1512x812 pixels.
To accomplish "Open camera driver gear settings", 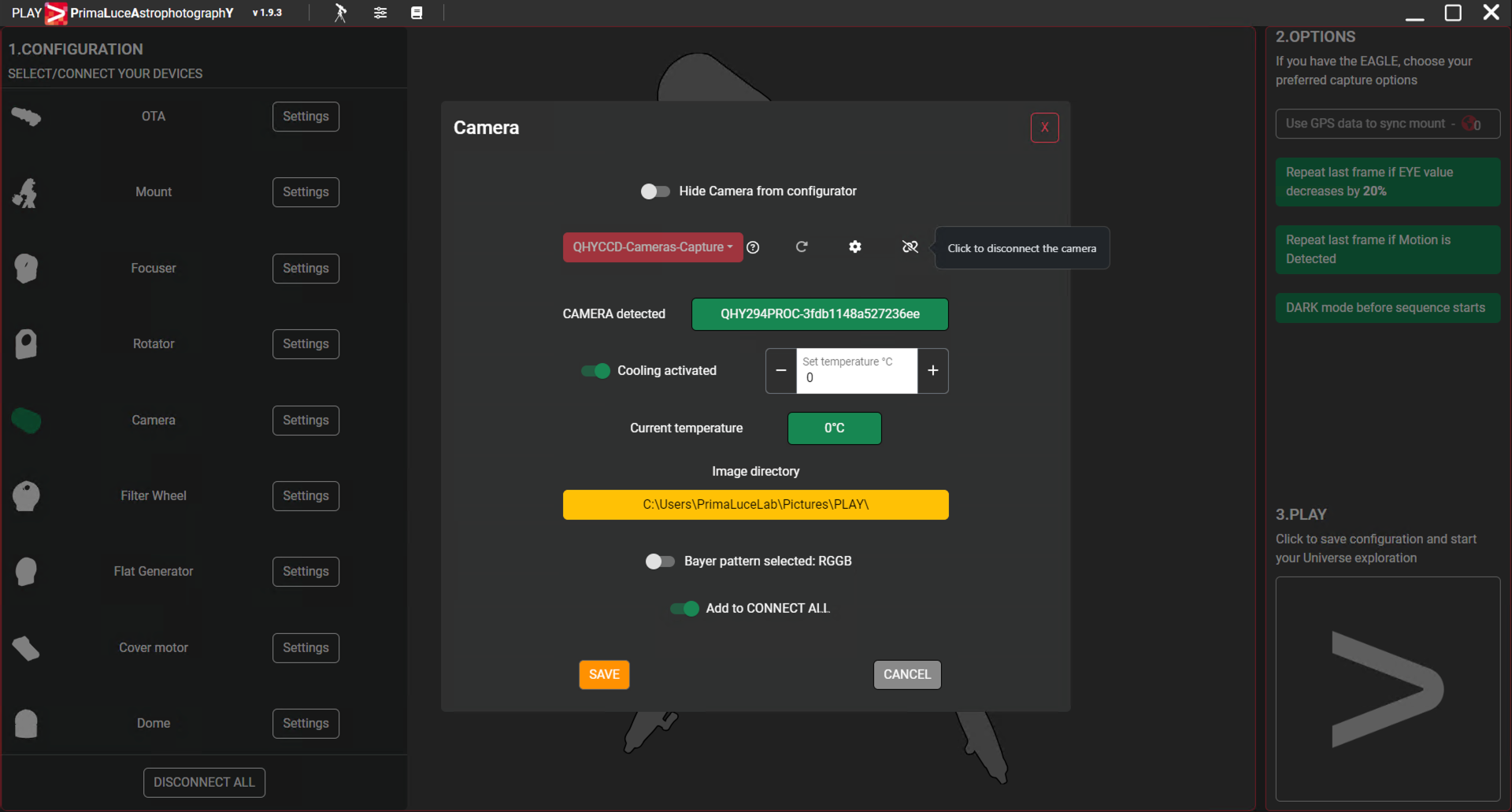I will point(855,247).
